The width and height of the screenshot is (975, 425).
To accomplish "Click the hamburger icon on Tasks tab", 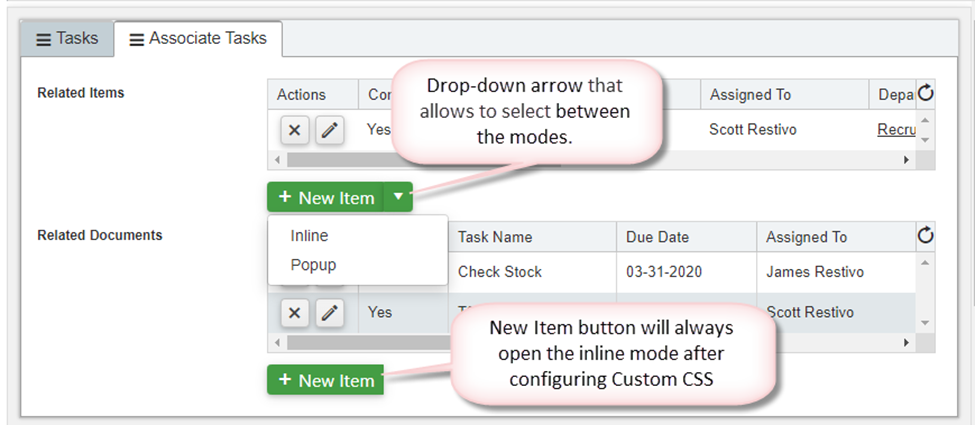I will pyautogui.click(x=43, y=39).
